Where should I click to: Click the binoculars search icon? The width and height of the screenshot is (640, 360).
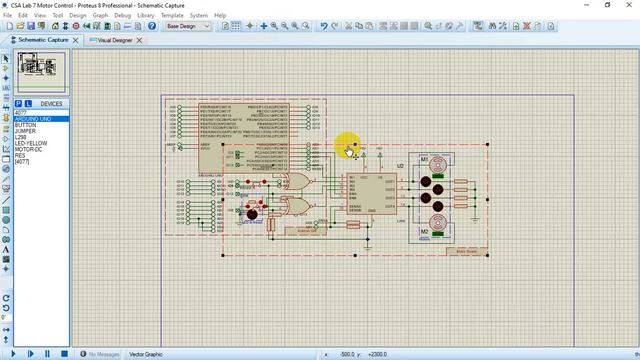(492, 26)
